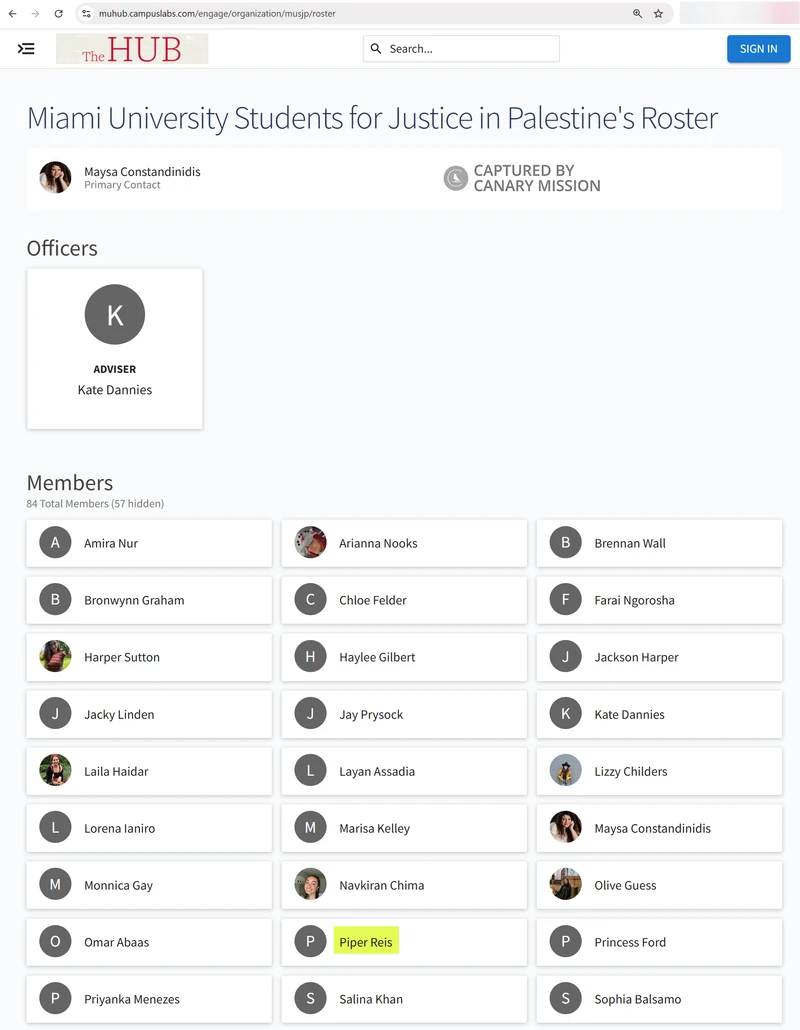Click Priyanka Menezes member name
The height and width of the screenshot is (1030, 800).
tap(132, 999)
